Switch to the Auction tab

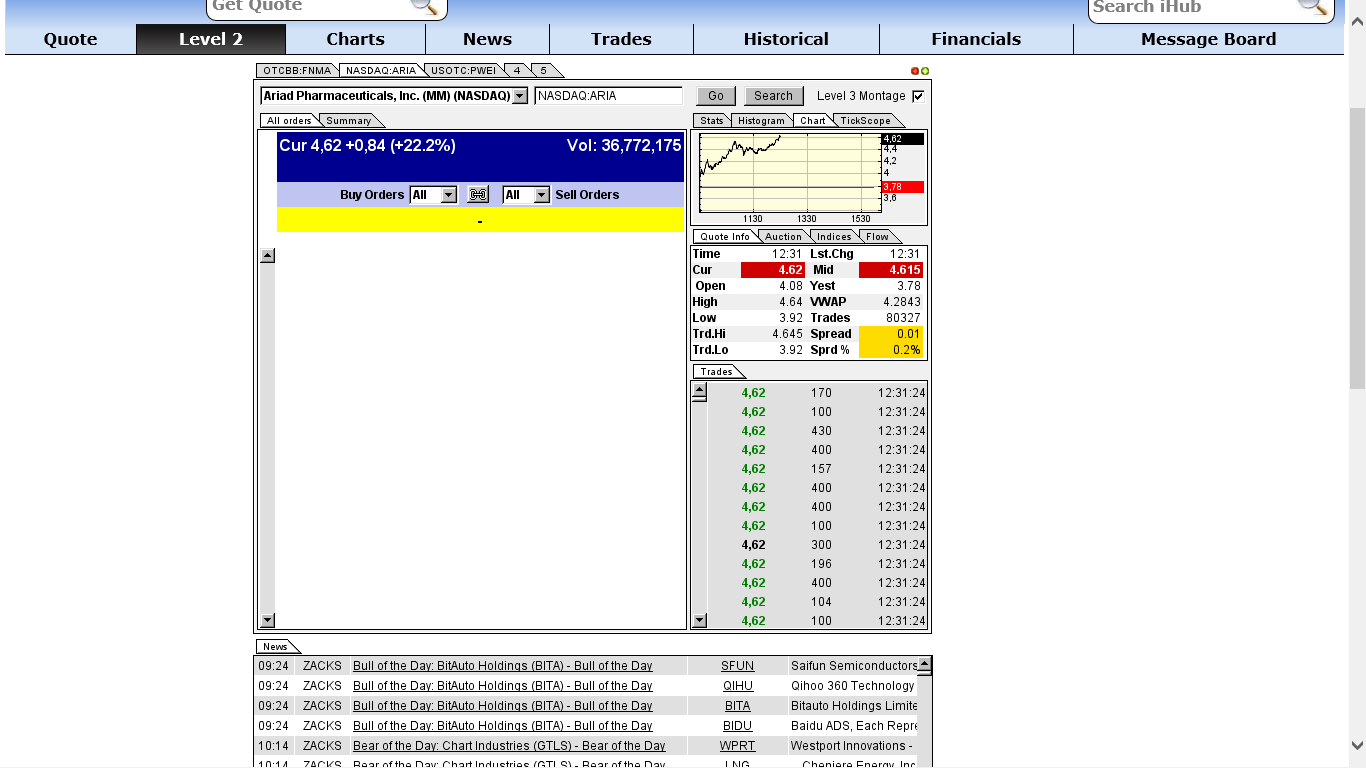[782, 236]
